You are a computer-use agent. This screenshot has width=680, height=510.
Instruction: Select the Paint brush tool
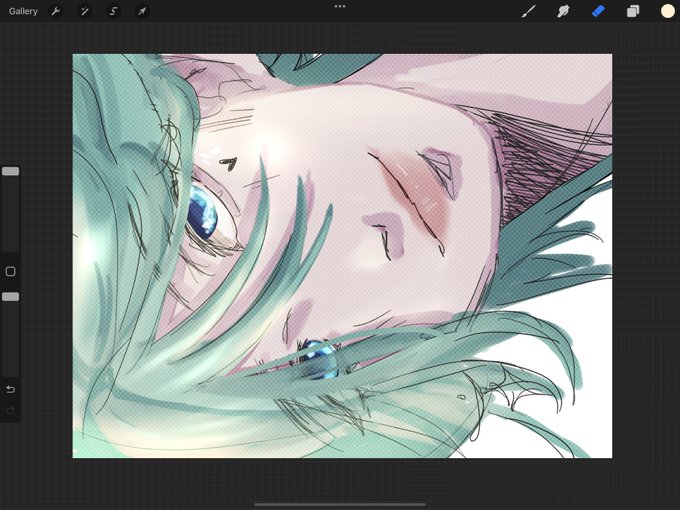(x=528, y=11)
